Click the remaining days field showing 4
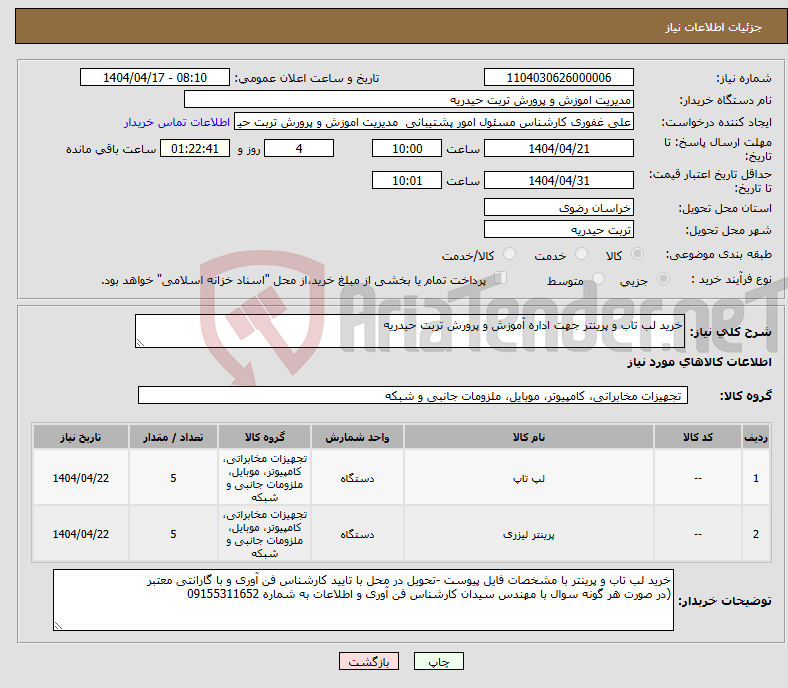The image size is (788, 688). tap(299, 148)
